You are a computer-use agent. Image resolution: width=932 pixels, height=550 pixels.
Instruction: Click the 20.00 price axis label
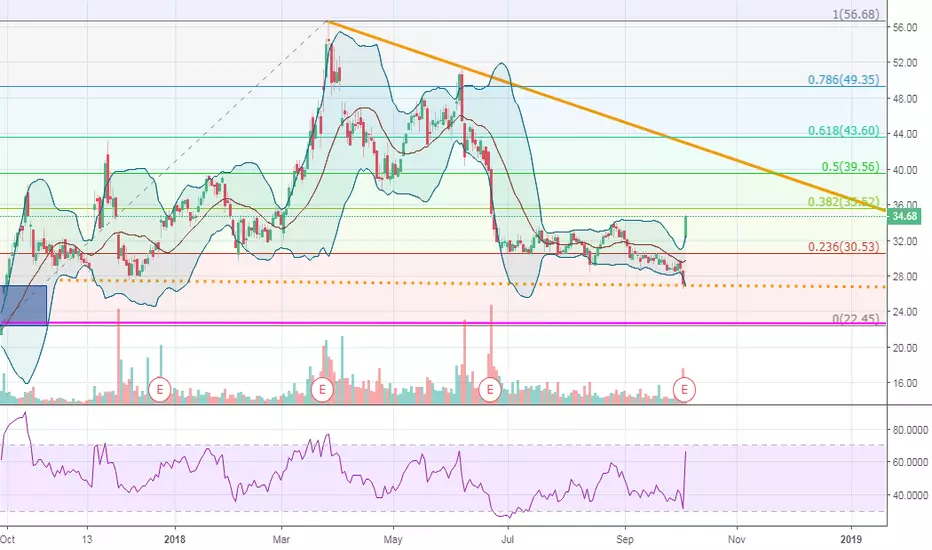coord(905,348)
